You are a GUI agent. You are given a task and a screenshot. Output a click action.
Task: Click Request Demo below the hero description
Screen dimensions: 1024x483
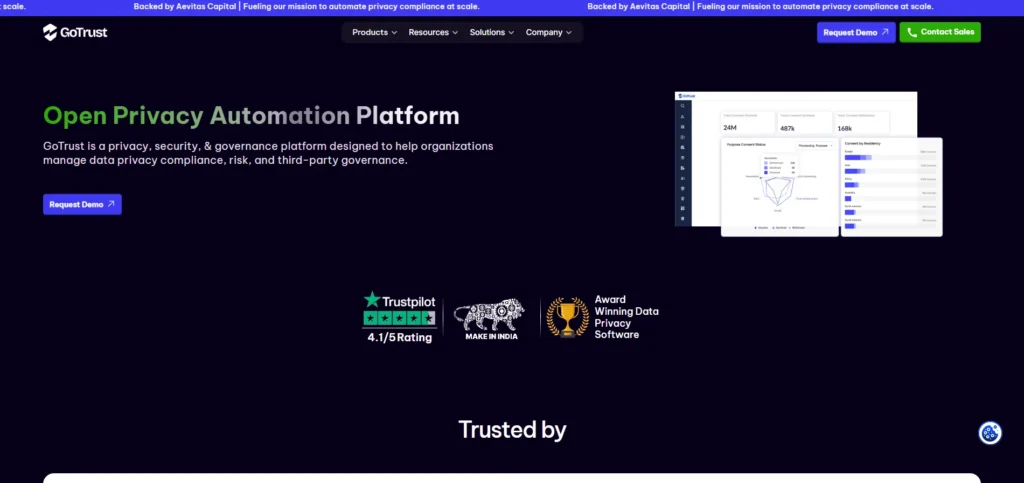[82, 204]
